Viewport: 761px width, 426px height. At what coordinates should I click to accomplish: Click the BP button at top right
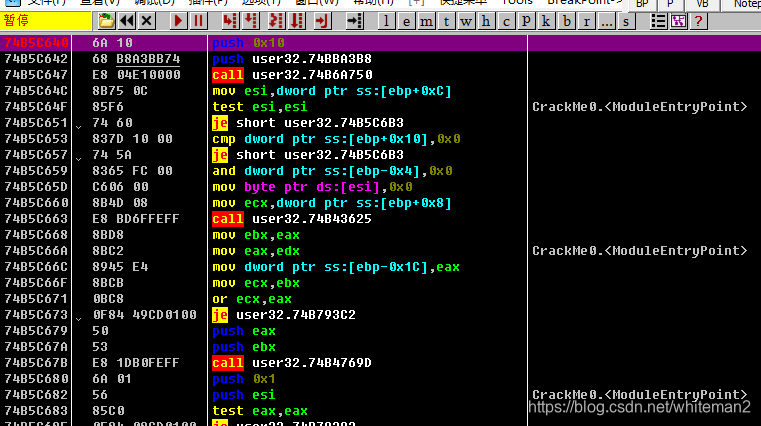(642, 4)
